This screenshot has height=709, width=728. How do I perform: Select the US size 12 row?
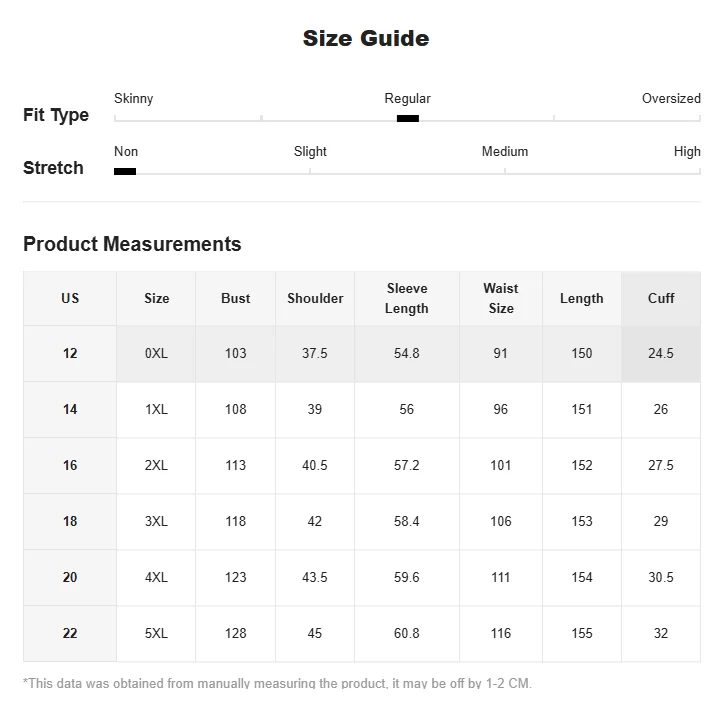point(70,353)
